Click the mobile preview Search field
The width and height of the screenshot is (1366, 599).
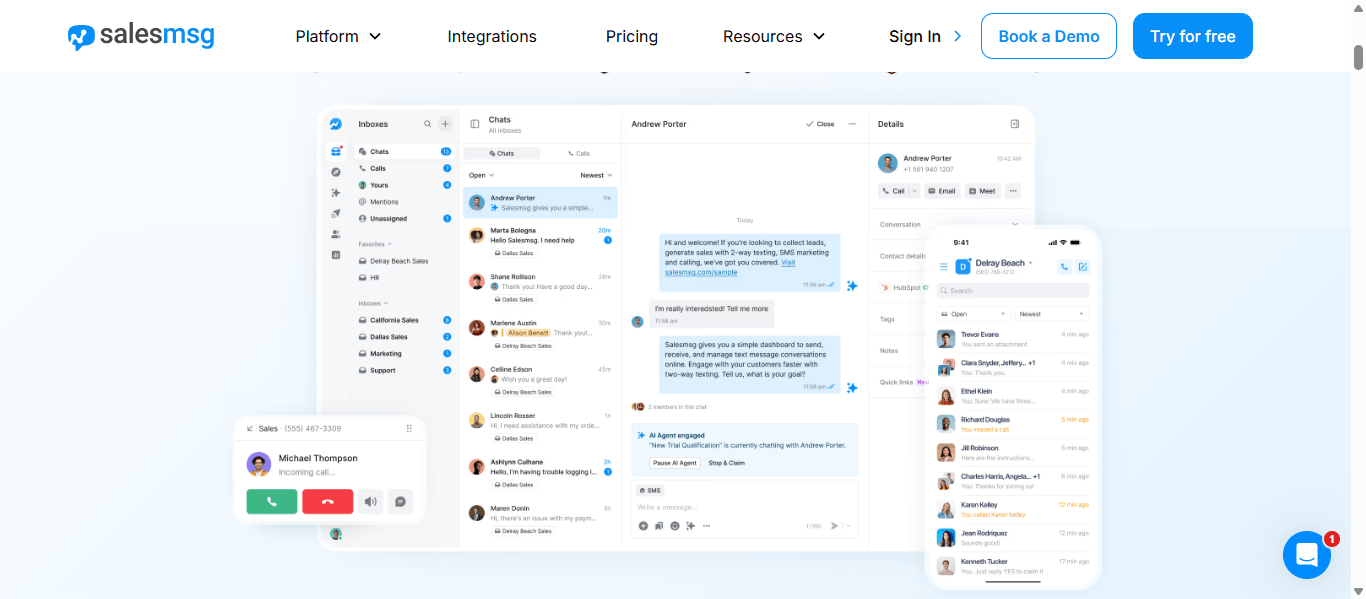pyautogui.click(x=1013, y=291)
